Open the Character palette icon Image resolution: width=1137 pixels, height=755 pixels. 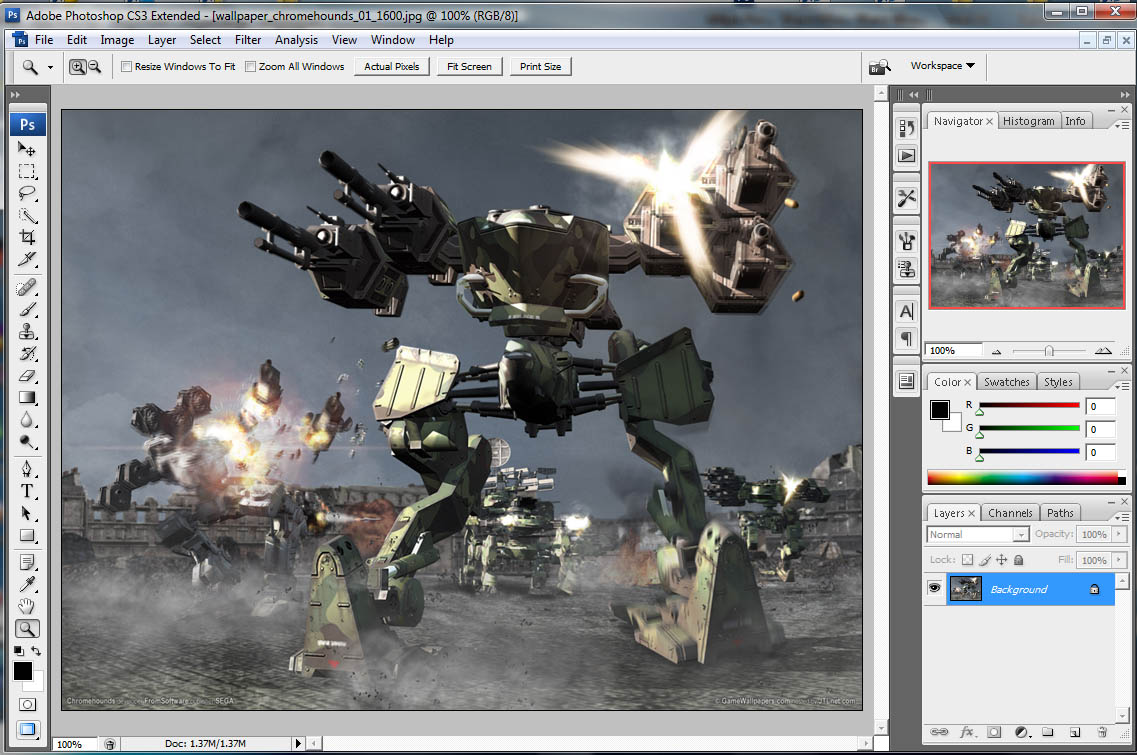(906, 311)
